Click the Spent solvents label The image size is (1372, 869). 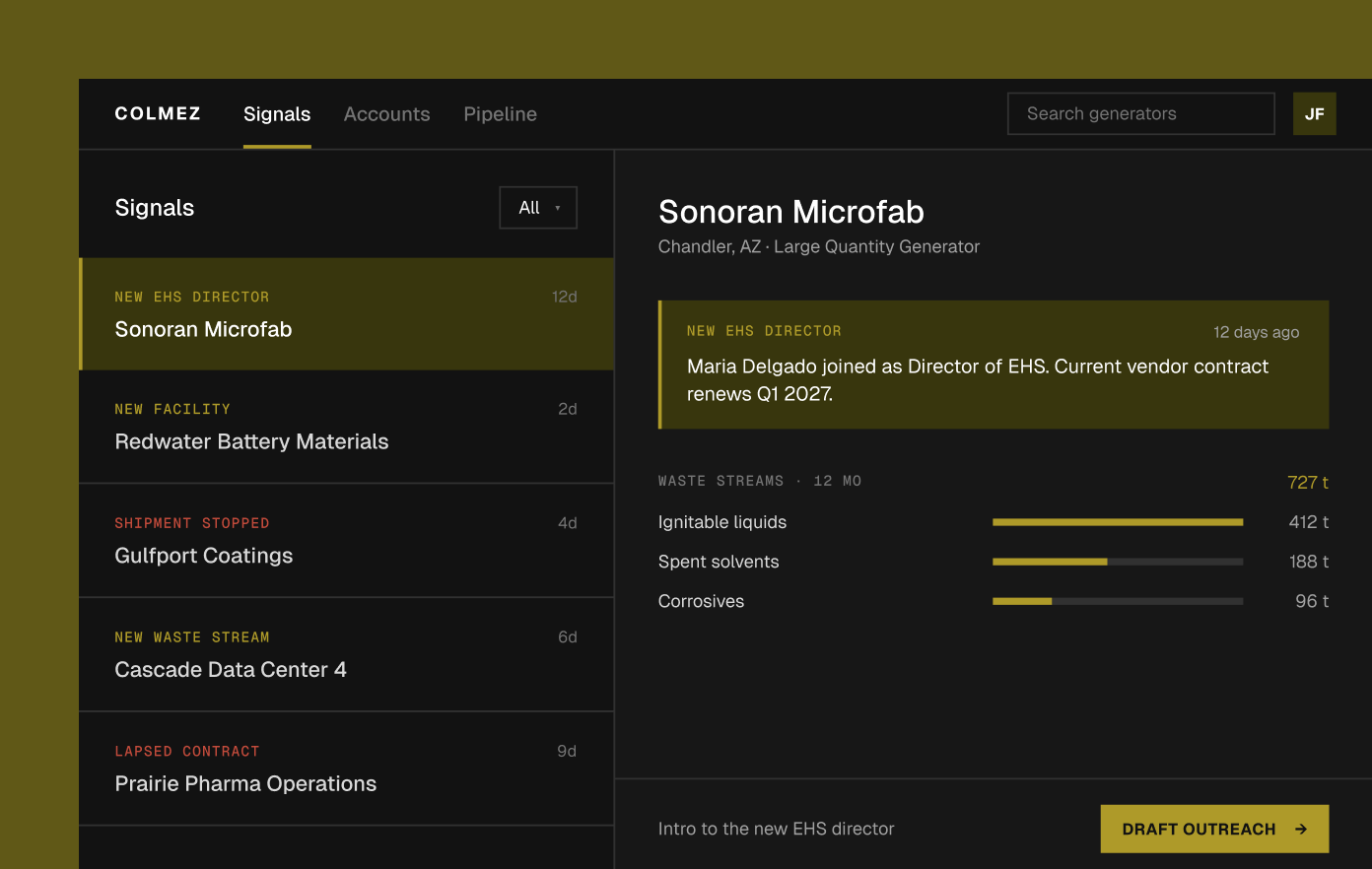click(719, 562)
